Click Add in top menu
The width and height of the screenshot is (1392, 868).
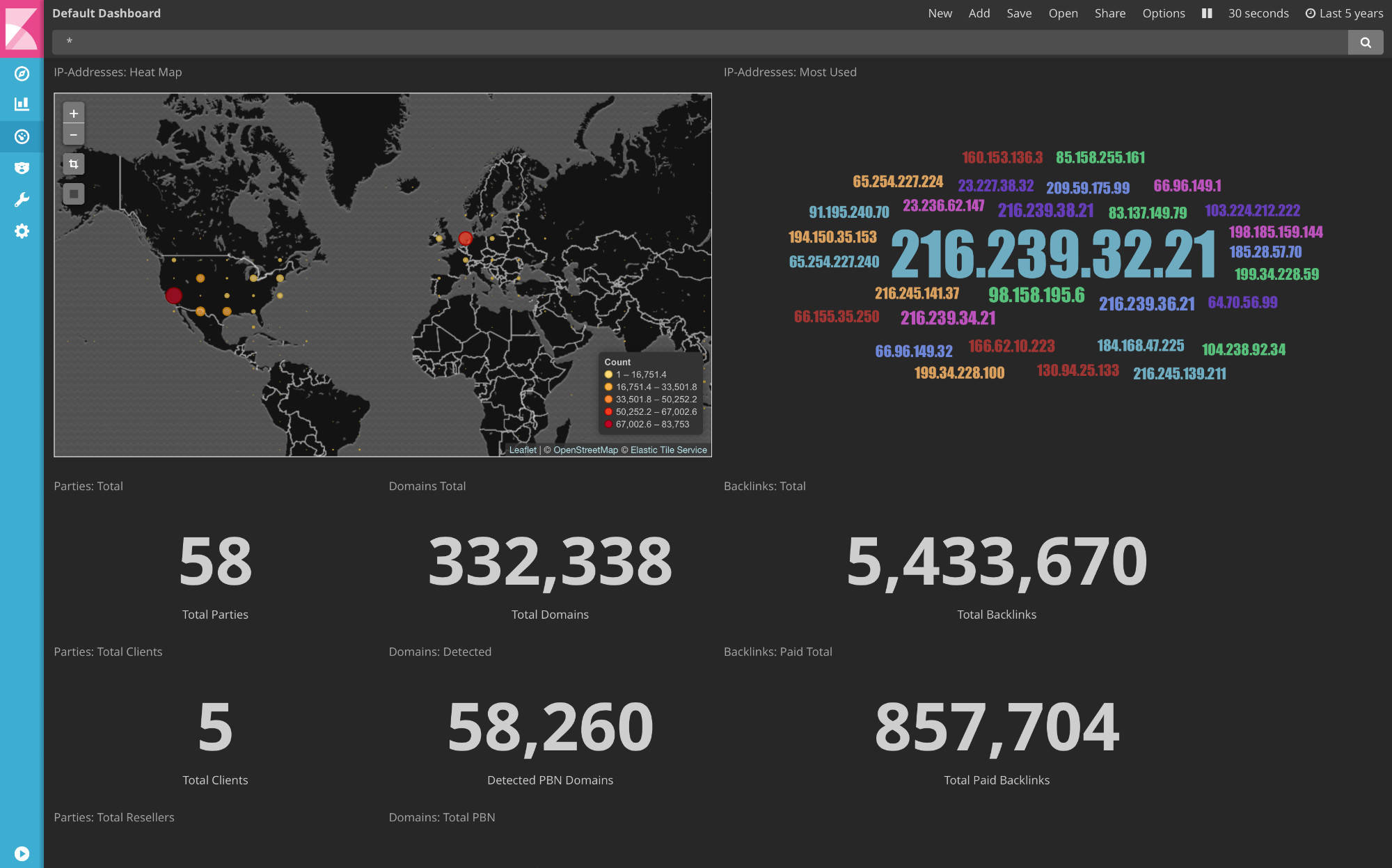click(x=979, y=13)
